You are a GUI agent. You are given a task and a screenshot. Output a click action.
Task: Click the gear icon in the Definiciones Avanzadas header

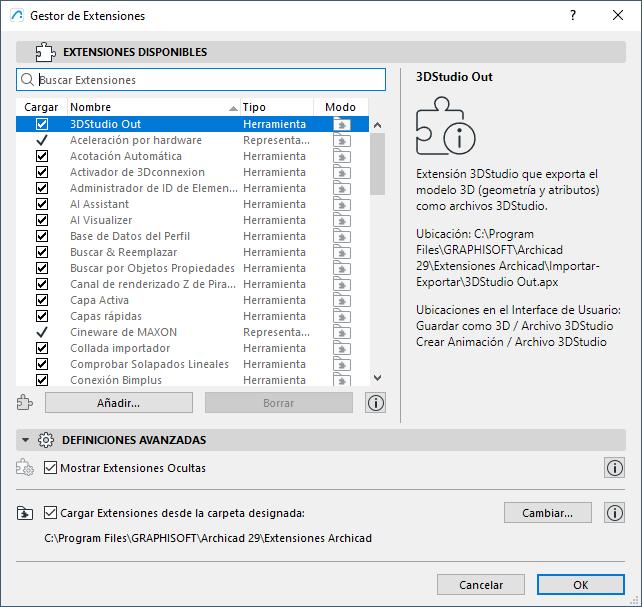45,440
